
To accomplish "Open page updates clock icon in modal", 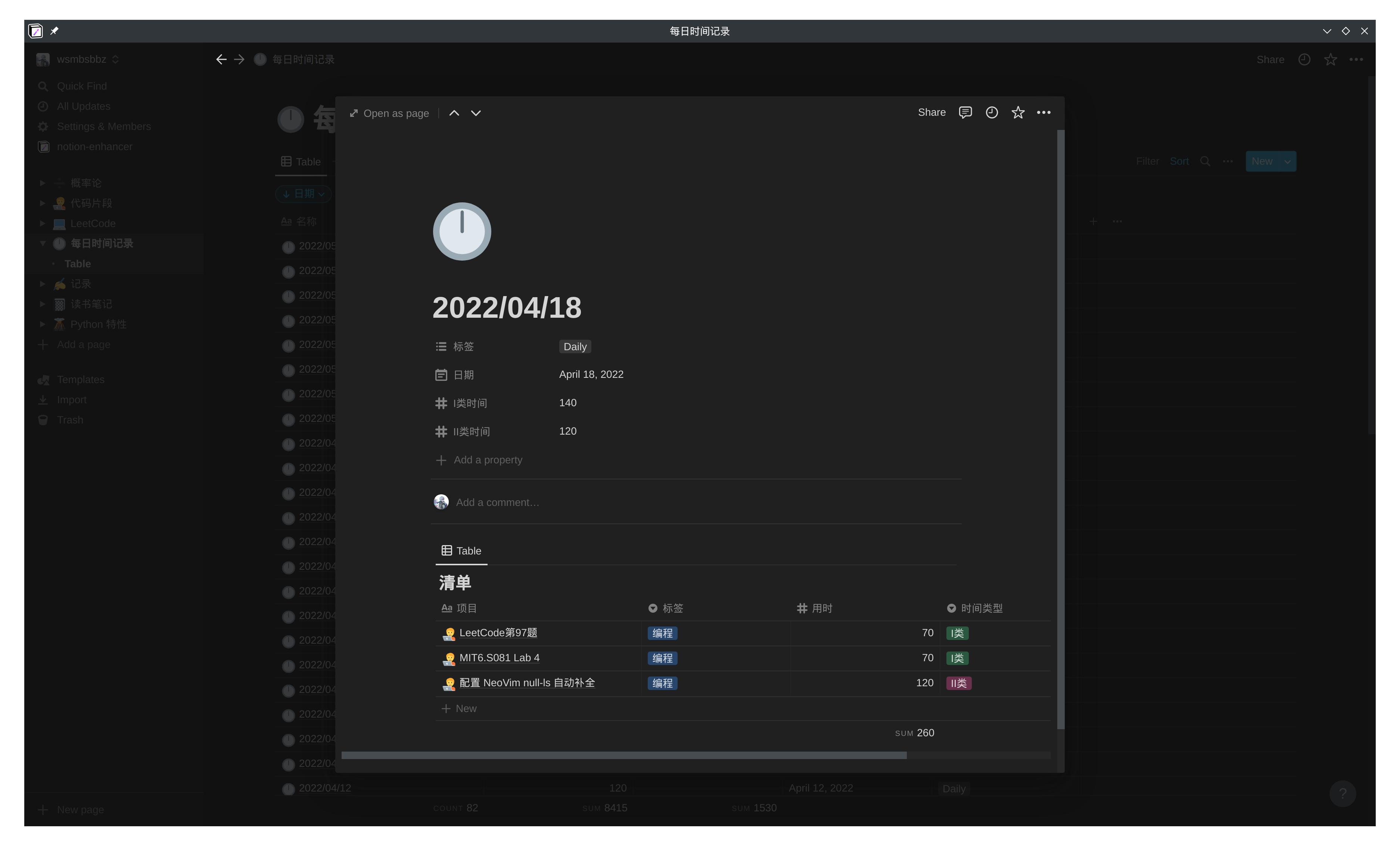I will coord(992,112).
